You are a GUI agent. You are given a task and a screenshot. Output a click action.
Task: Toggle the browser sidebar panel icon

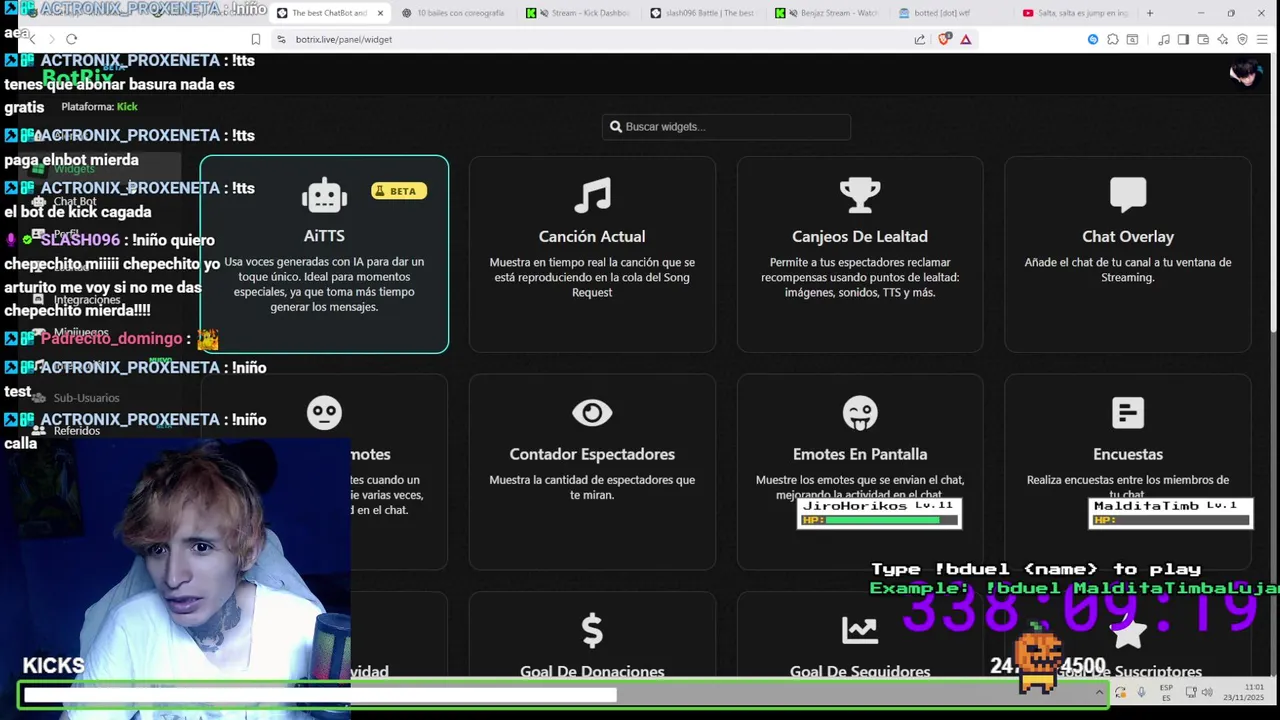(x=1183, y=39)
